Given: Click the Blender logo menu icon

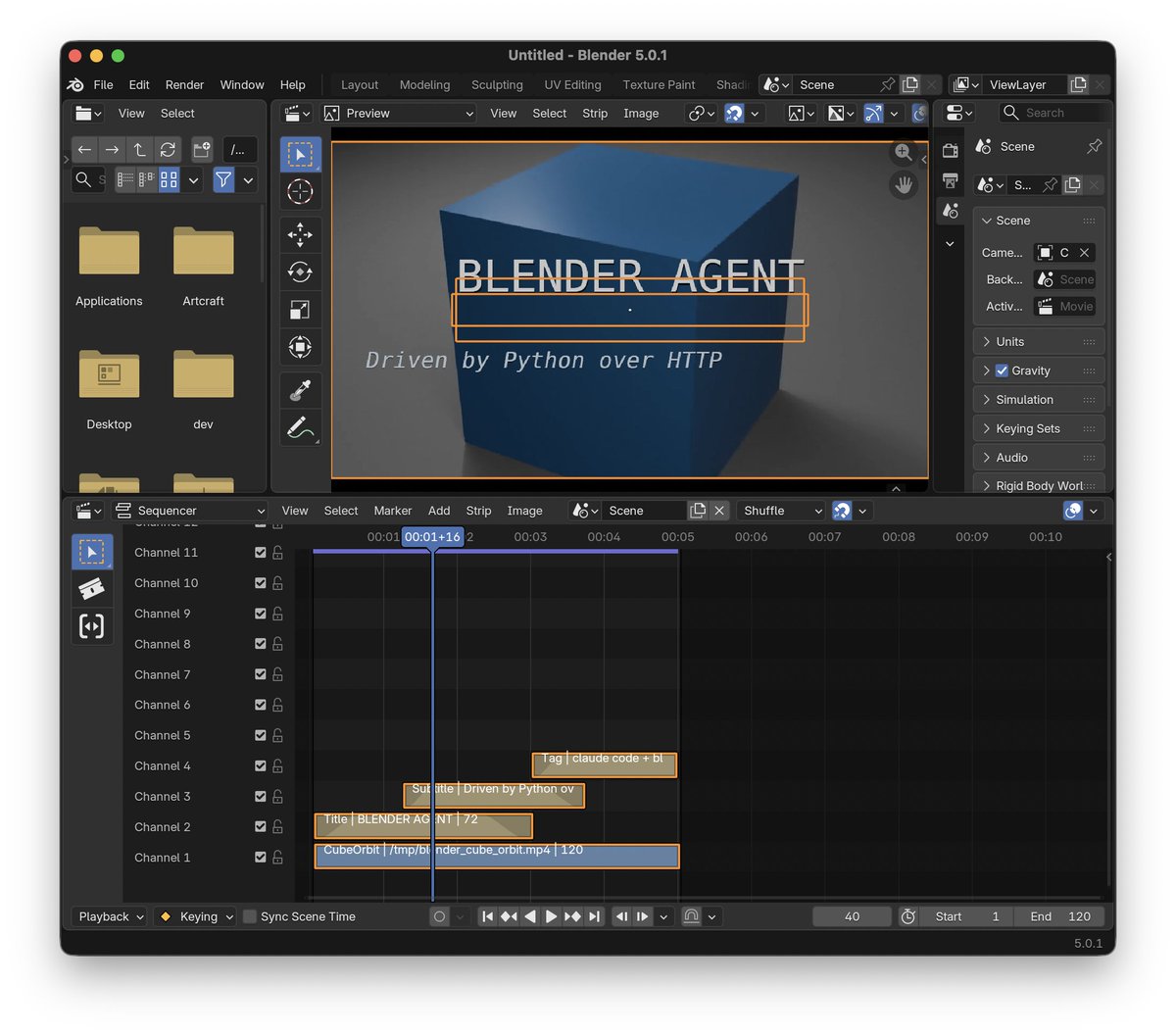Looking at the screenshot, I should (76, 85).
